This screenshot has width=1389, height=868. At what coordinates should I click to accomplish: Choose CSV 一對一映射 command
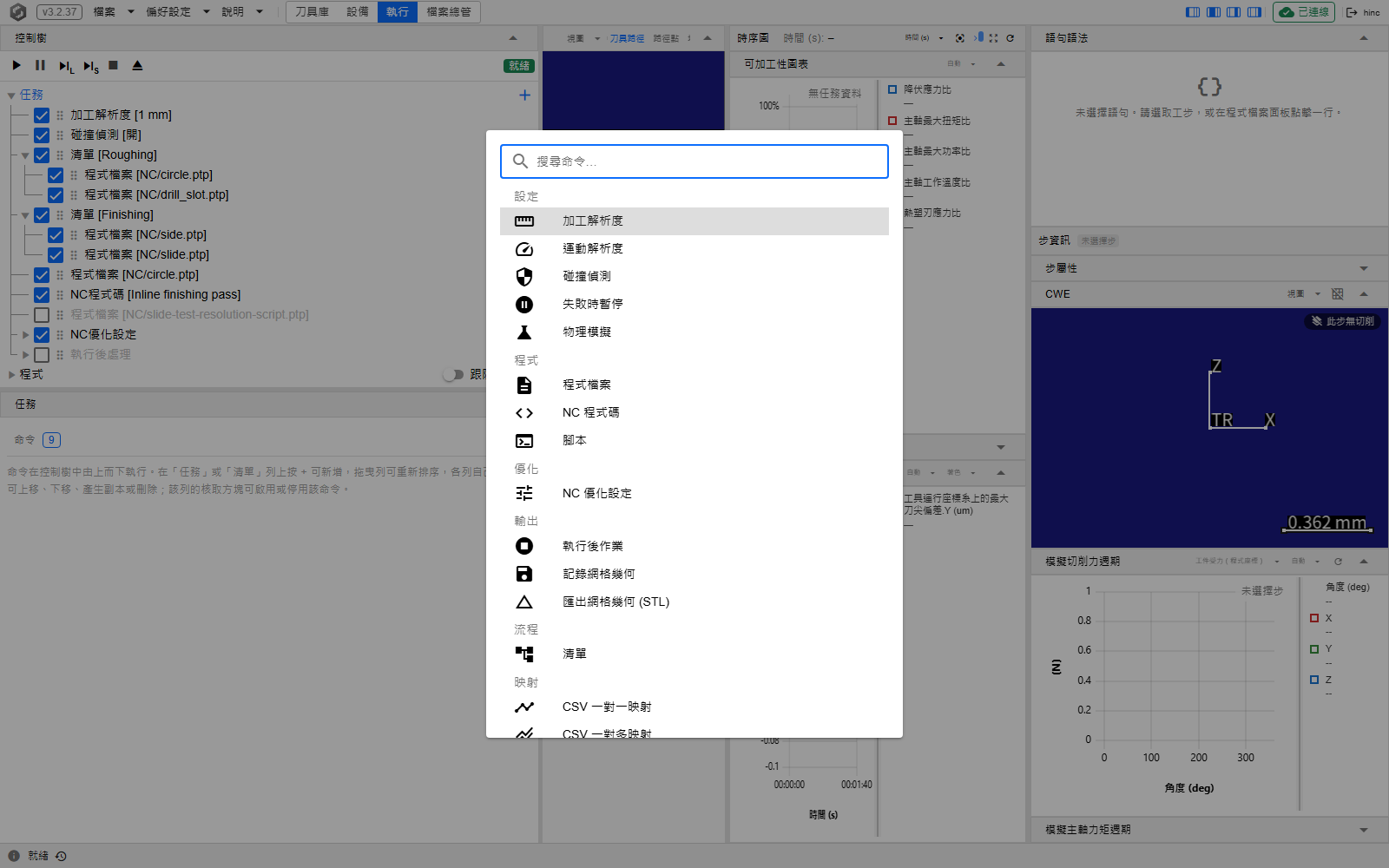[694, 707]
